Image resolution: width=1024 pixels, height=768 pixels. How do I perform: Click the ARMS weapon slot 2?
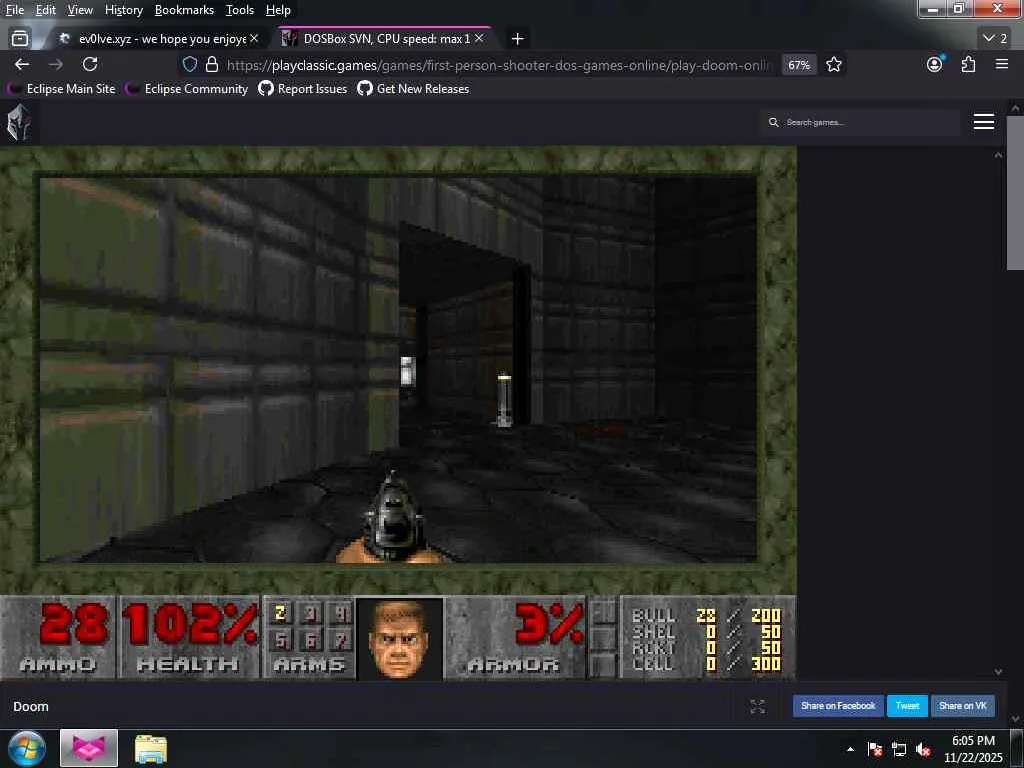(280, 613)
